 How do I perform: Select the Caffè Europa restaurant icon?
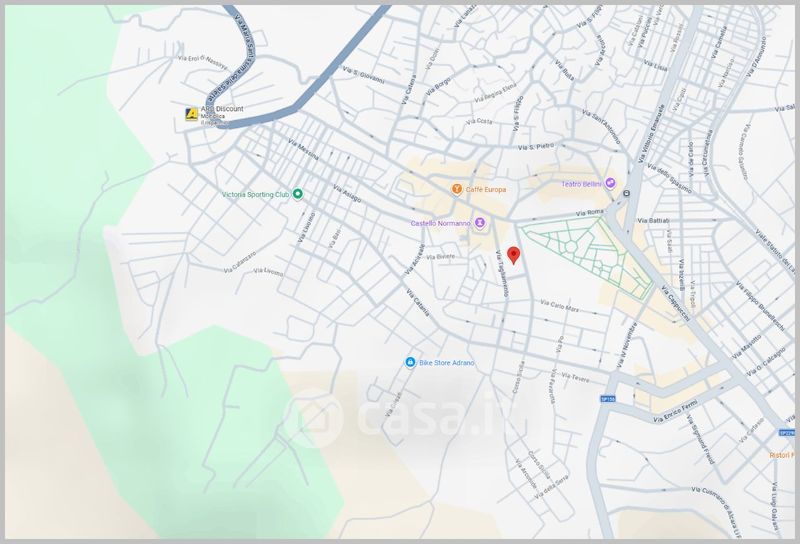point(456,188)
